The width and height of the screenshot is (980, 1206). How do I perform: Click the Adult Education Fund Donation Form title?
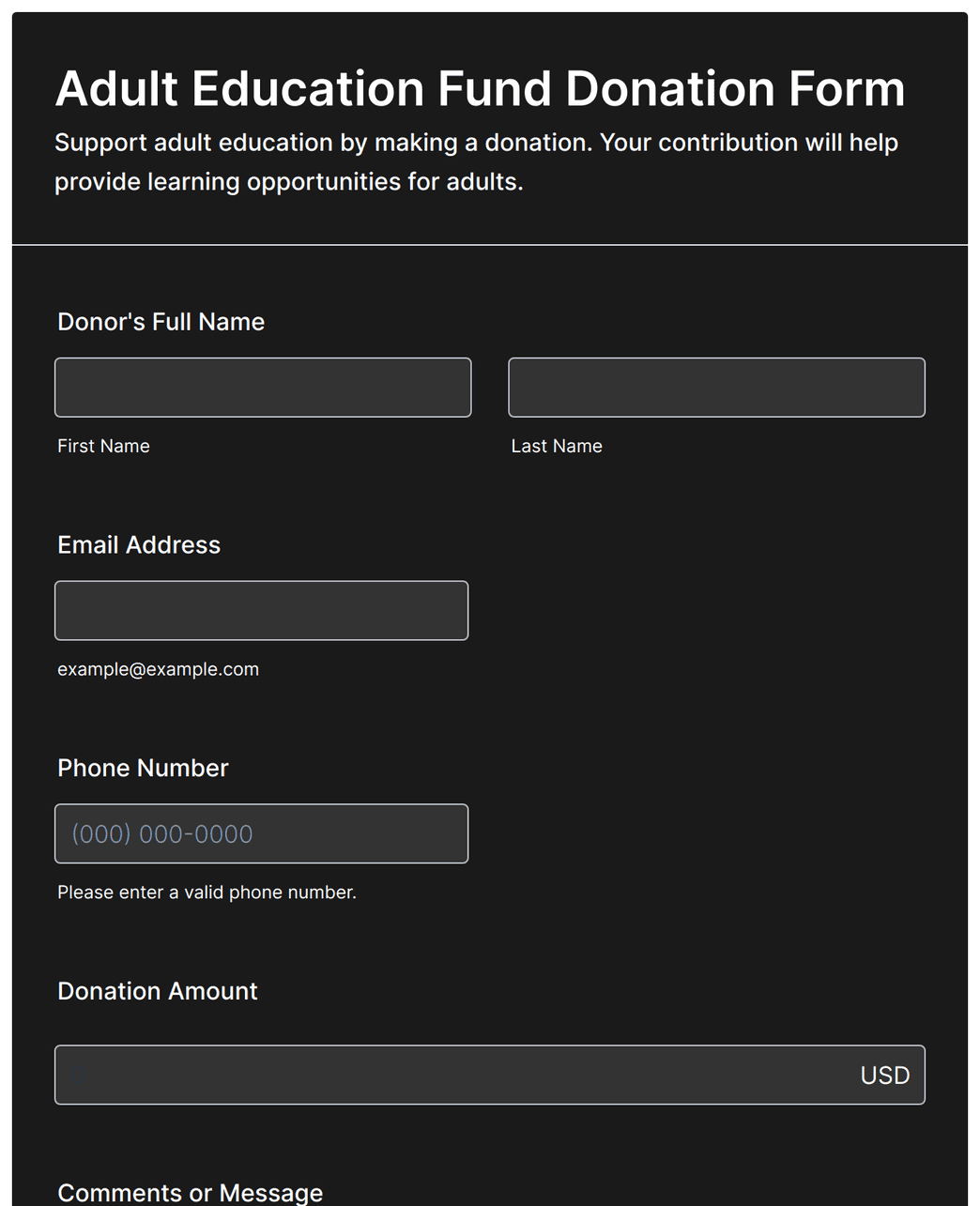tap(480, 88)
